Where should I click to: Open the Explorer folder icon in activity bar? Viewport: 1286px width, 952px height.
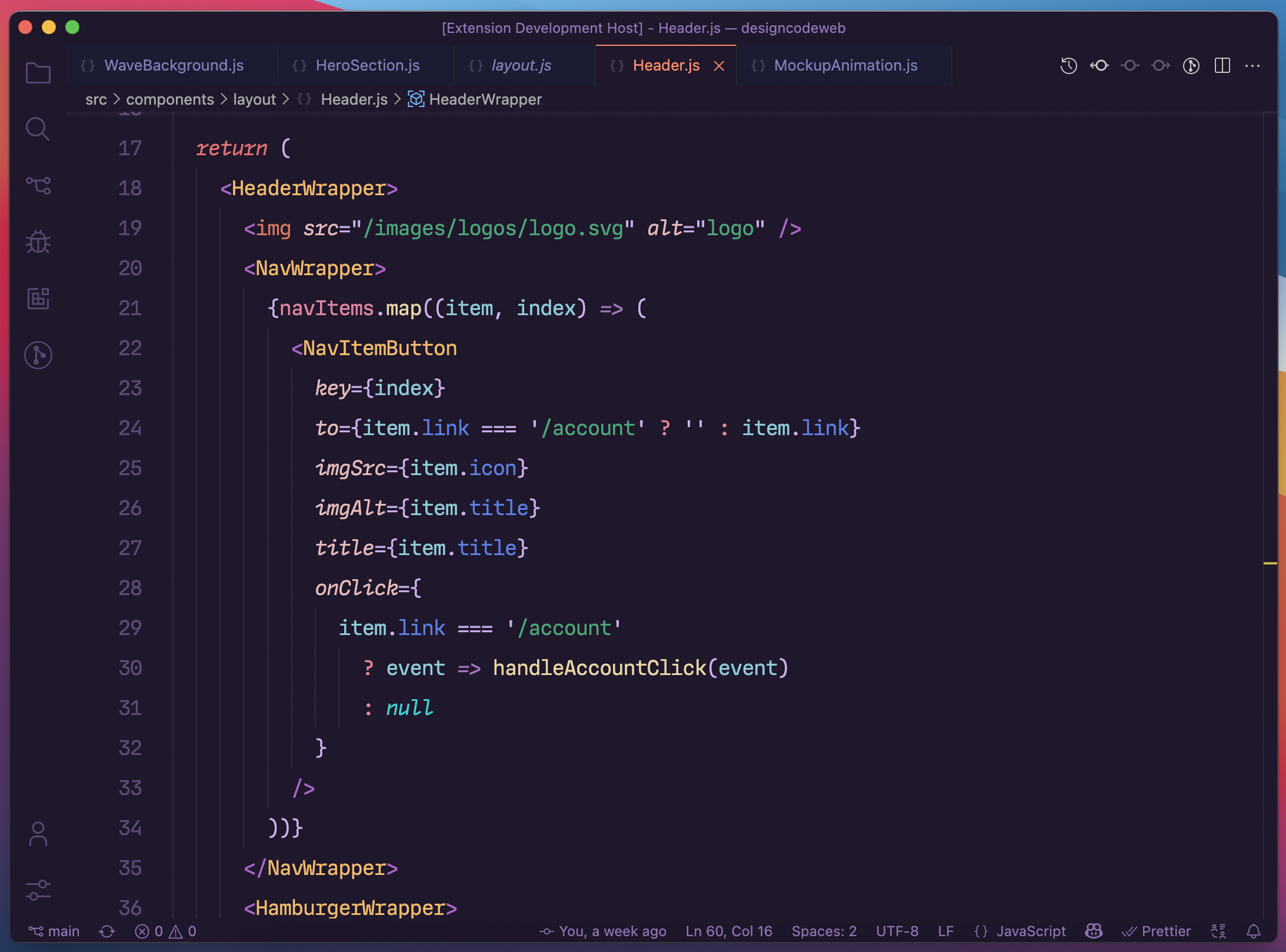[38, 73]
